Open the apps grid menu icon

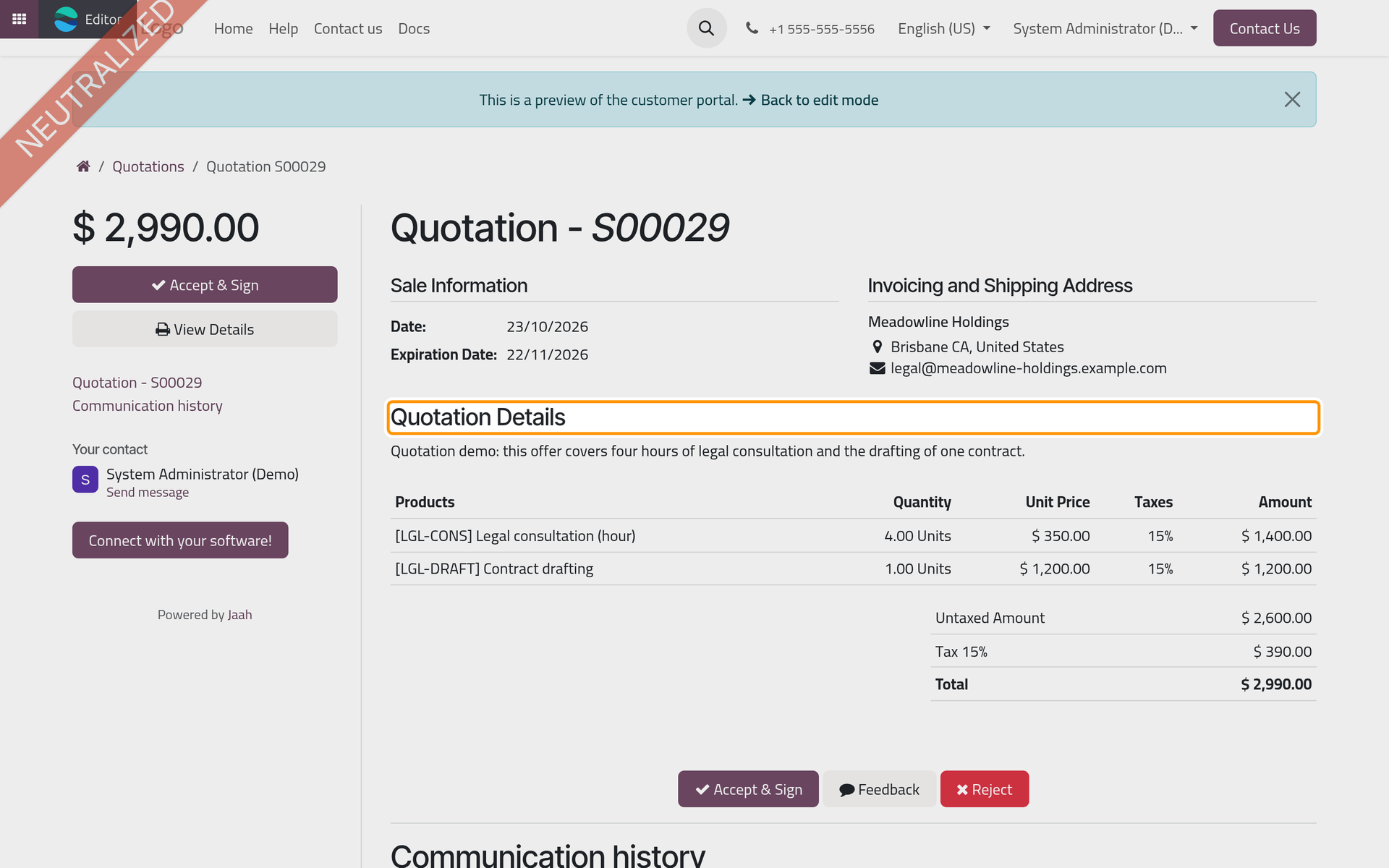(19, 19)
